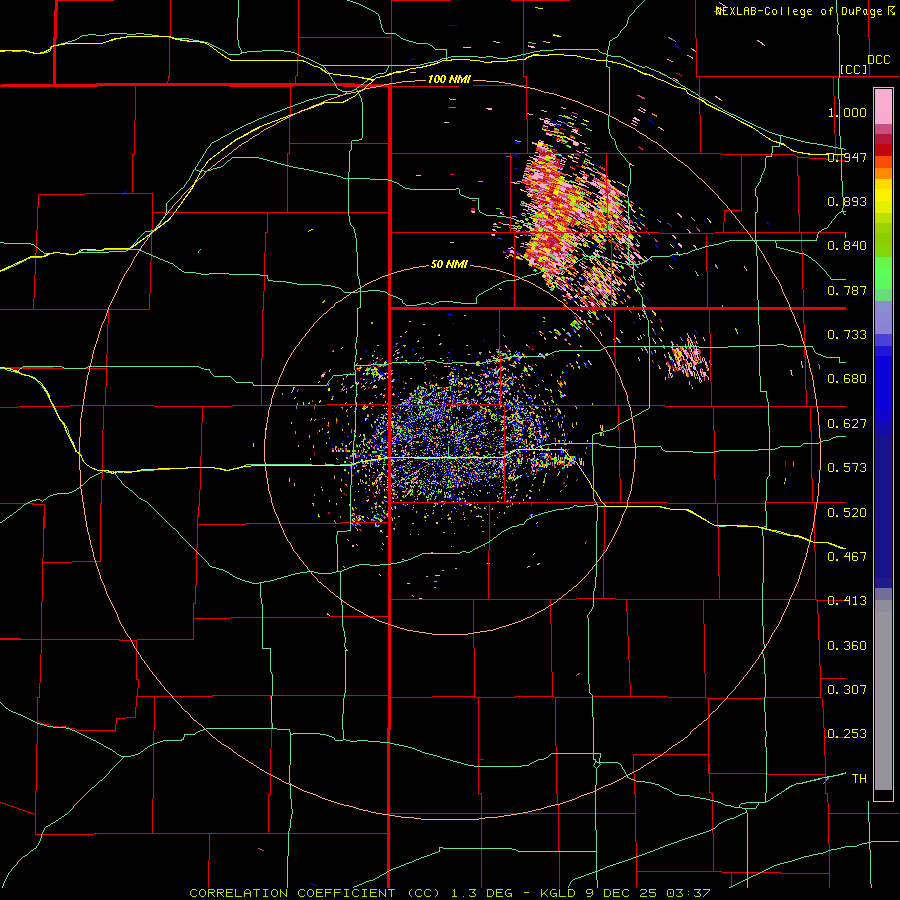Click the 0.573 scale value

tap(847, 468)
